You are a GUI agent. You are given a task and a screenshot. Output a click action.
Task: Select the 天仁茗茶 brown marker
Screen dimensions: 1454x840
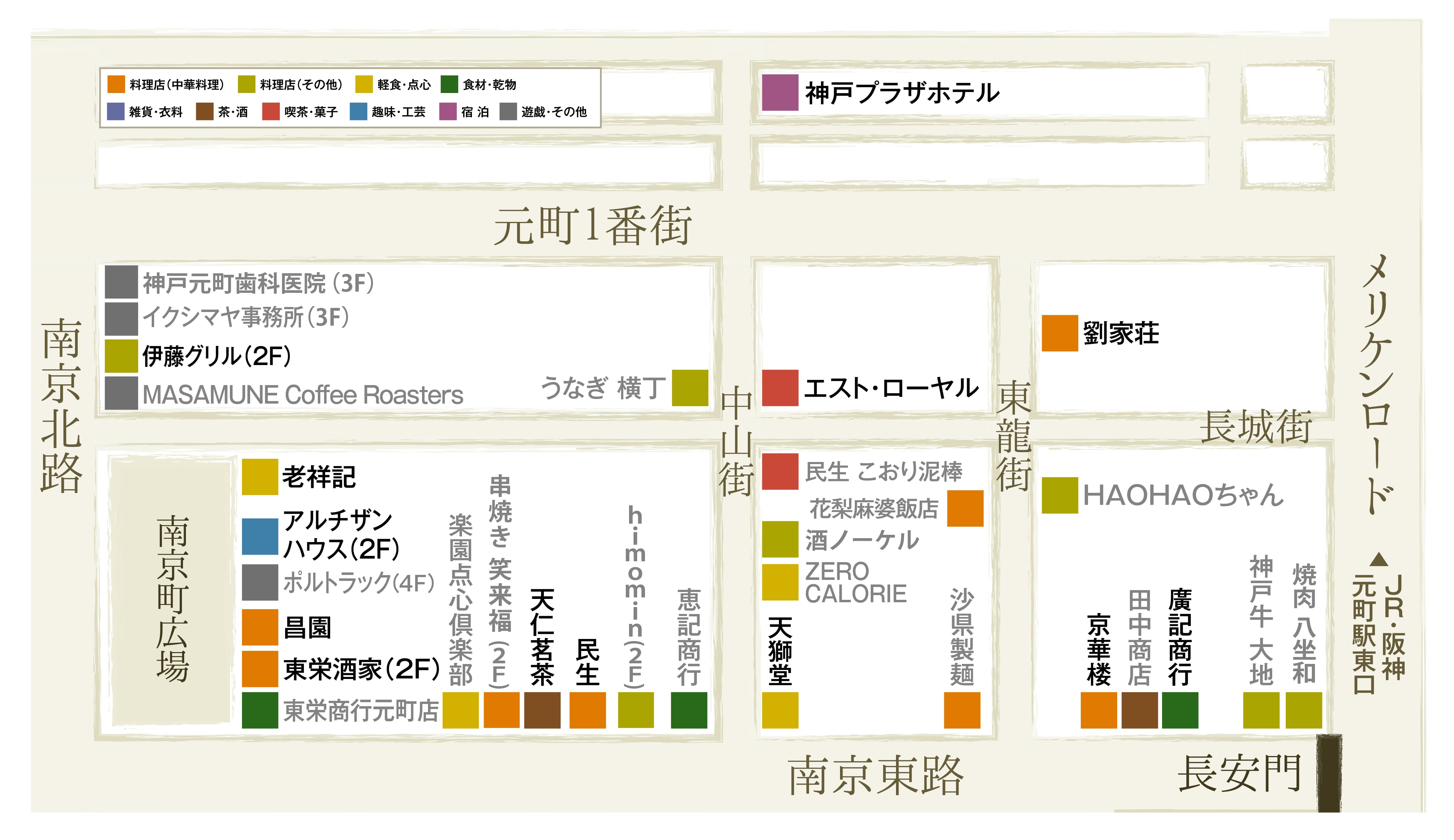[542, 710]
